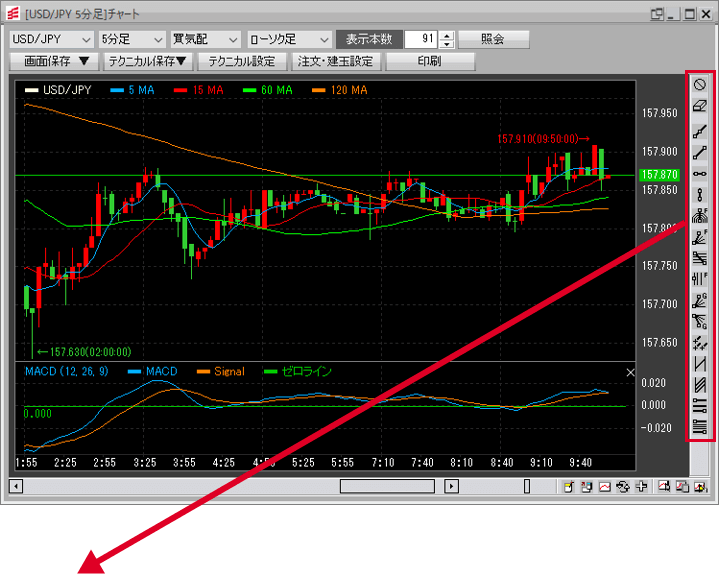Select the vertical line segment tool
The image size is (720, 580).
pyautogui.click(x=700, y=195)
